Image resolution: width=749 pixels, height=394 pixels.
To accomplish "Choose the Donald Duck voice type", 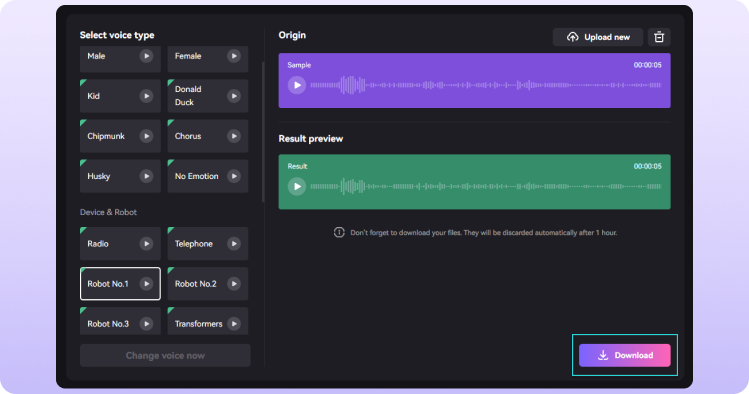I will [x=208, y=96].
